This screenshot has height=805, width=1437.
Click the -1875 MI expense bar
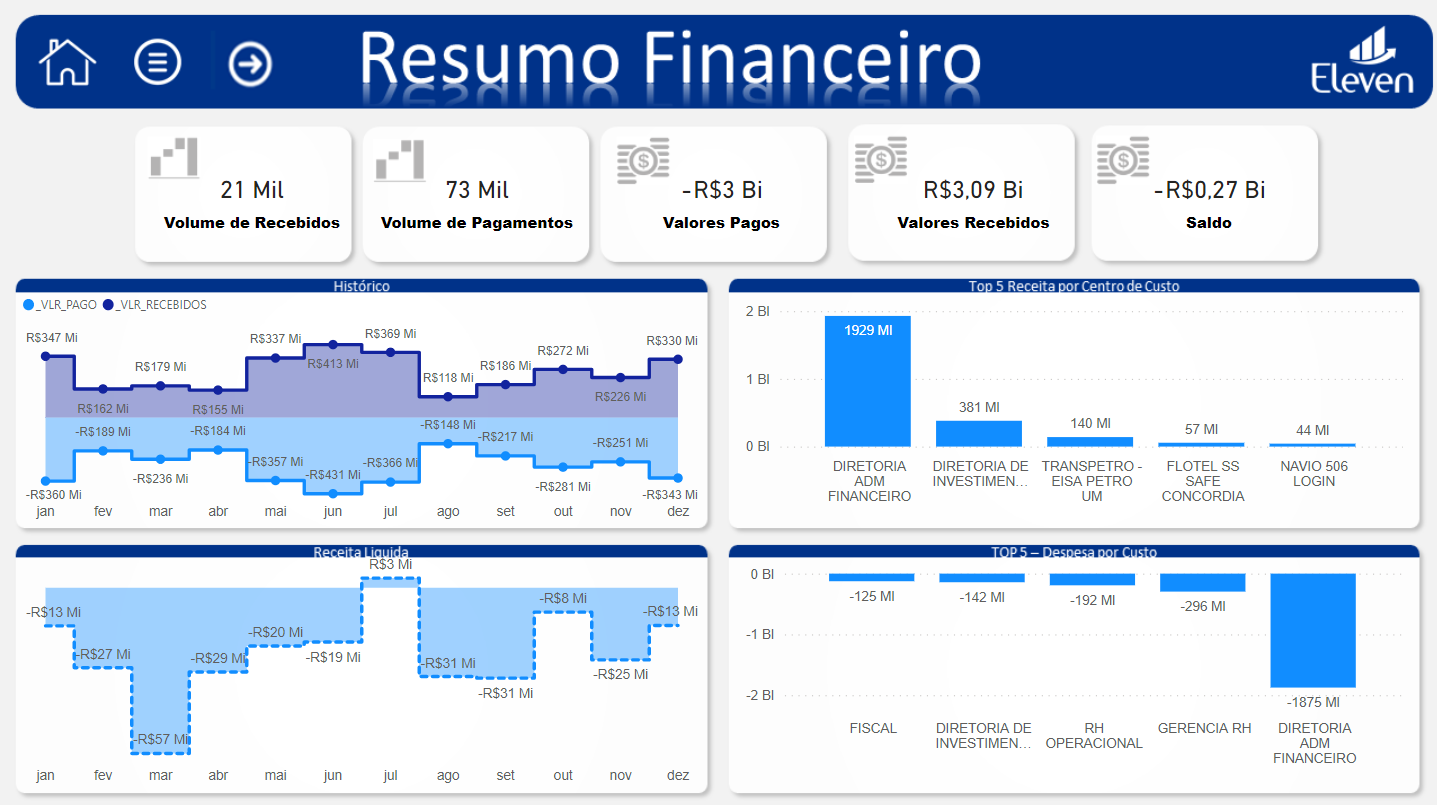pos(1312,630)
